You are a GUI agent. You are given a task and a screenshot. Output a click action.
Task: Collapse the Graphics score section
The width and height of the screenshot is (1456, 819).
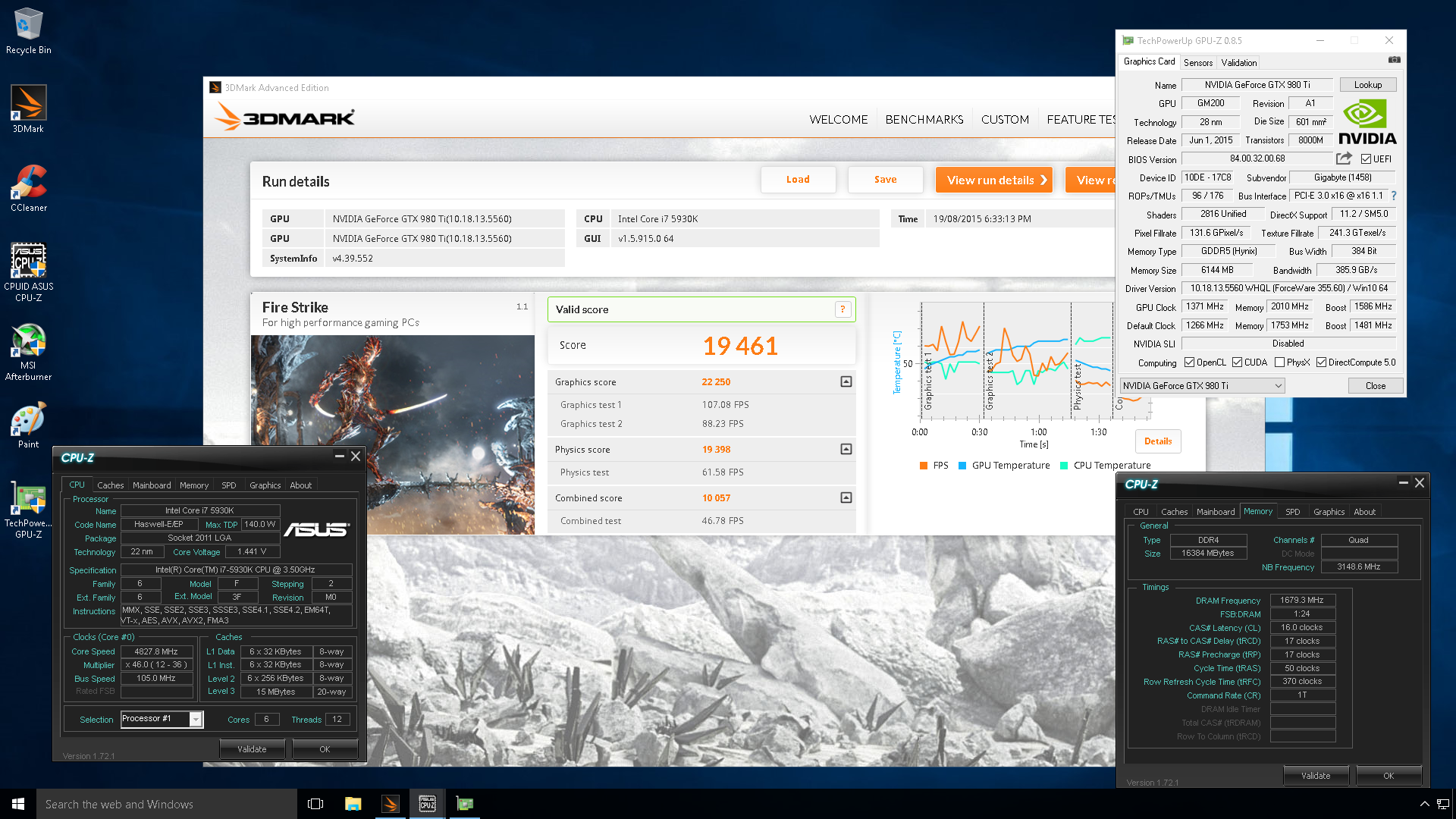tap(846, 381)
